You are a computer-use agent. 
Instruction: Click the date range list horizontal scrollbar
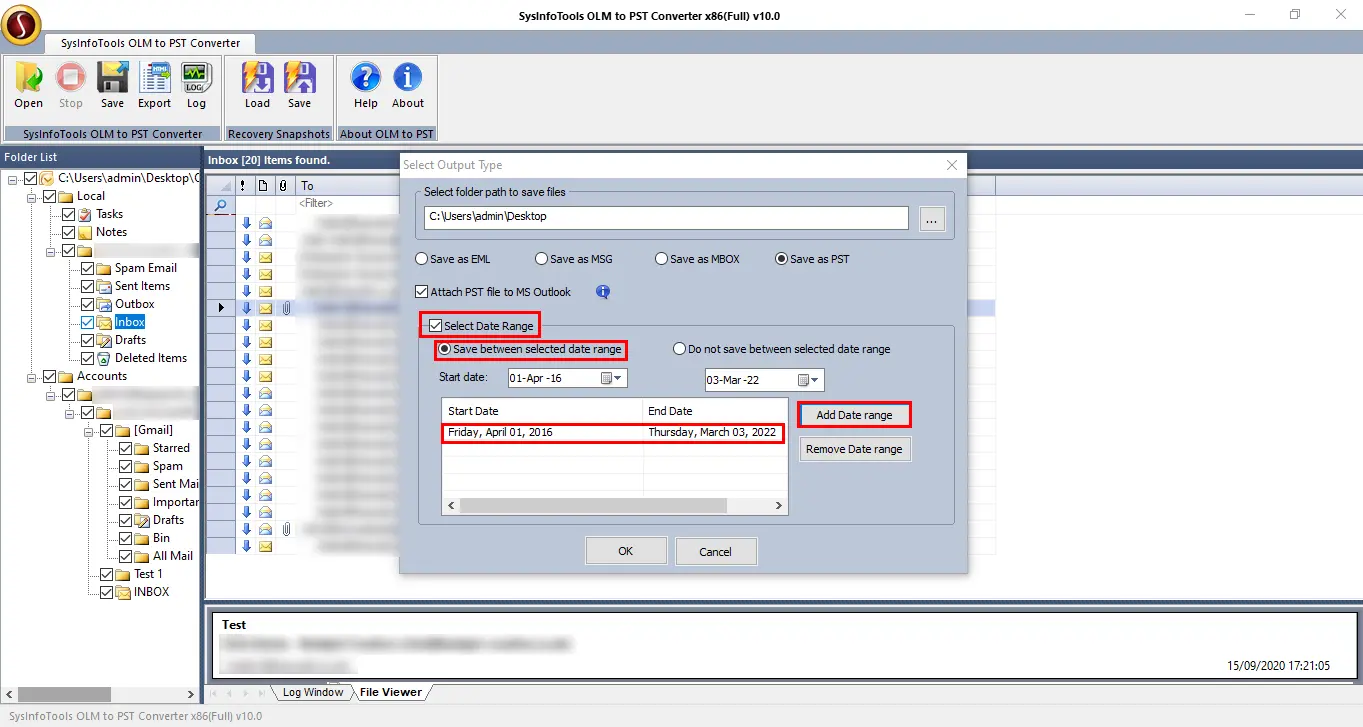(x=615, y=506)
